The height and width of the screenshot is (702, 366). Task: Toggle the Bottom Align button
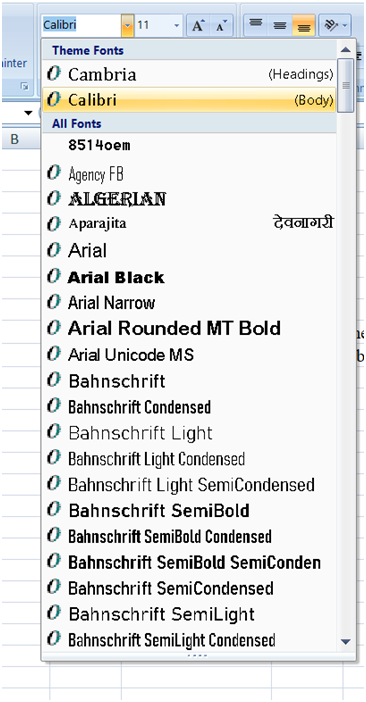304,25
